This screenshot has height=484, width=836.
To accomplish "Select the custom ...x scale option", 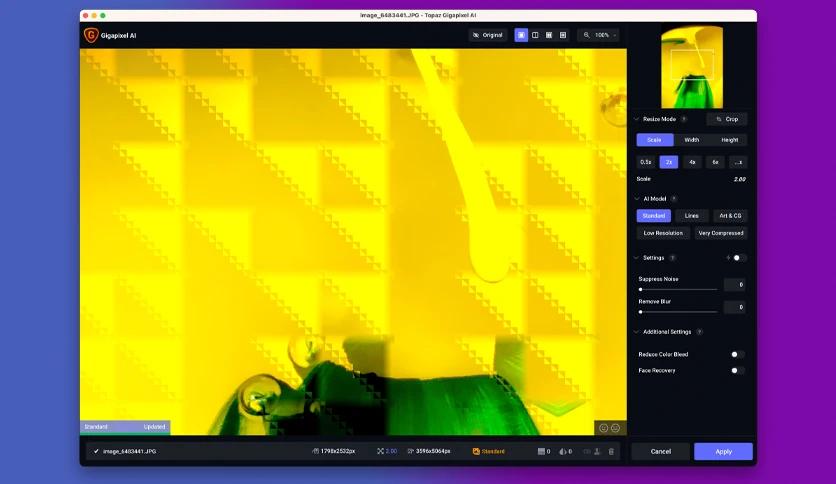I will coord(738,162).
